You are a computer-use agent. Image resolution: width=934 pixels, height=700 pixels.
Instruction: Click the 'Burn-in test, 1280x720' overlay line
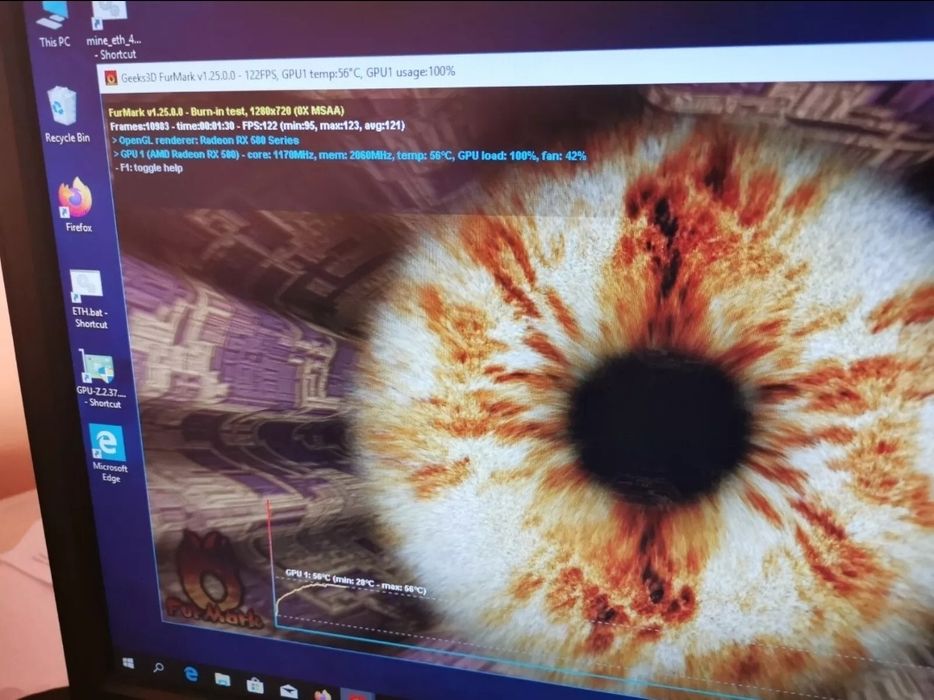226,111
